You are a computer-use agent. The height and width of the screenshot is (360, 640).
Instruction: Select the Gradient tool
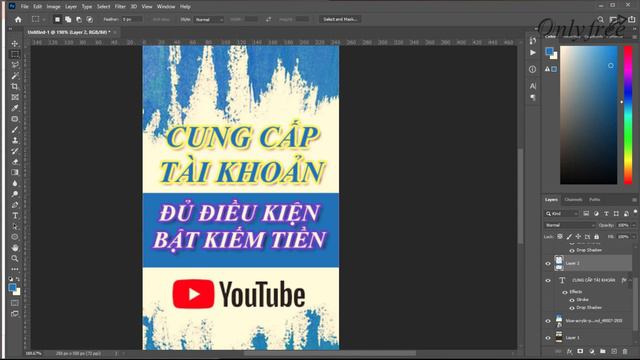(15, 172)
